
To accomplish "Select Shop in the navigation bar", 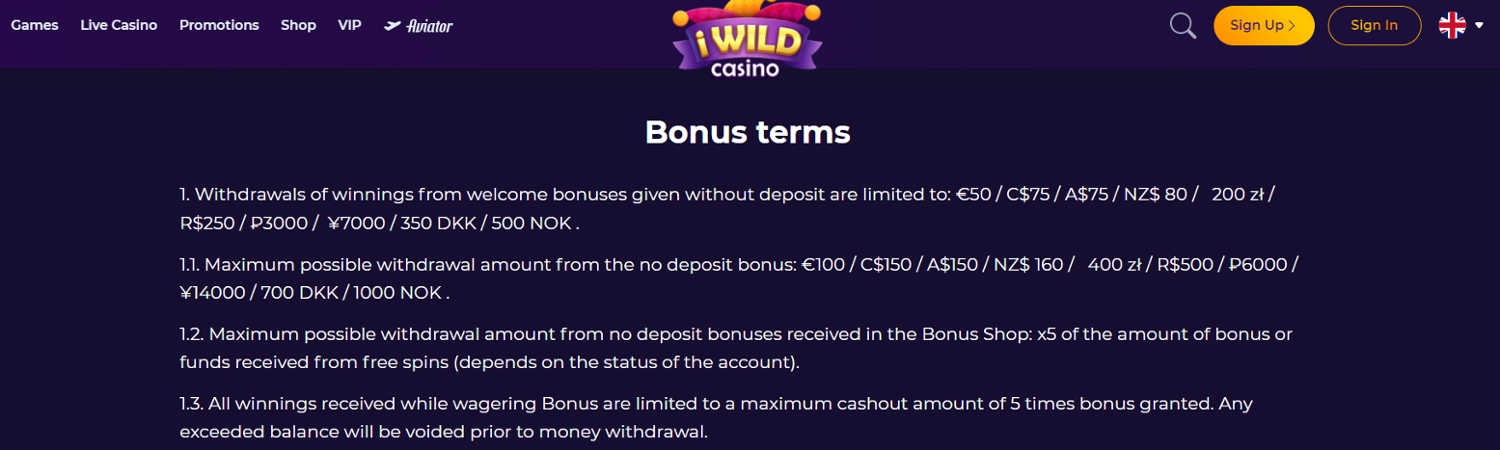I will [x=298, y=25].
